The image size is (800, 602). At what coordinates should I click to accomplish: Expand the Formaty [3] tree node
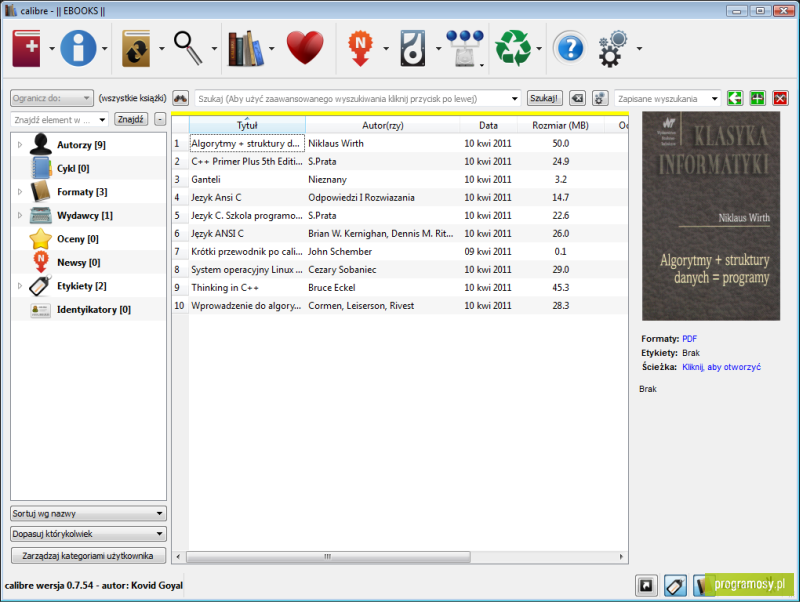click(20, 192)
